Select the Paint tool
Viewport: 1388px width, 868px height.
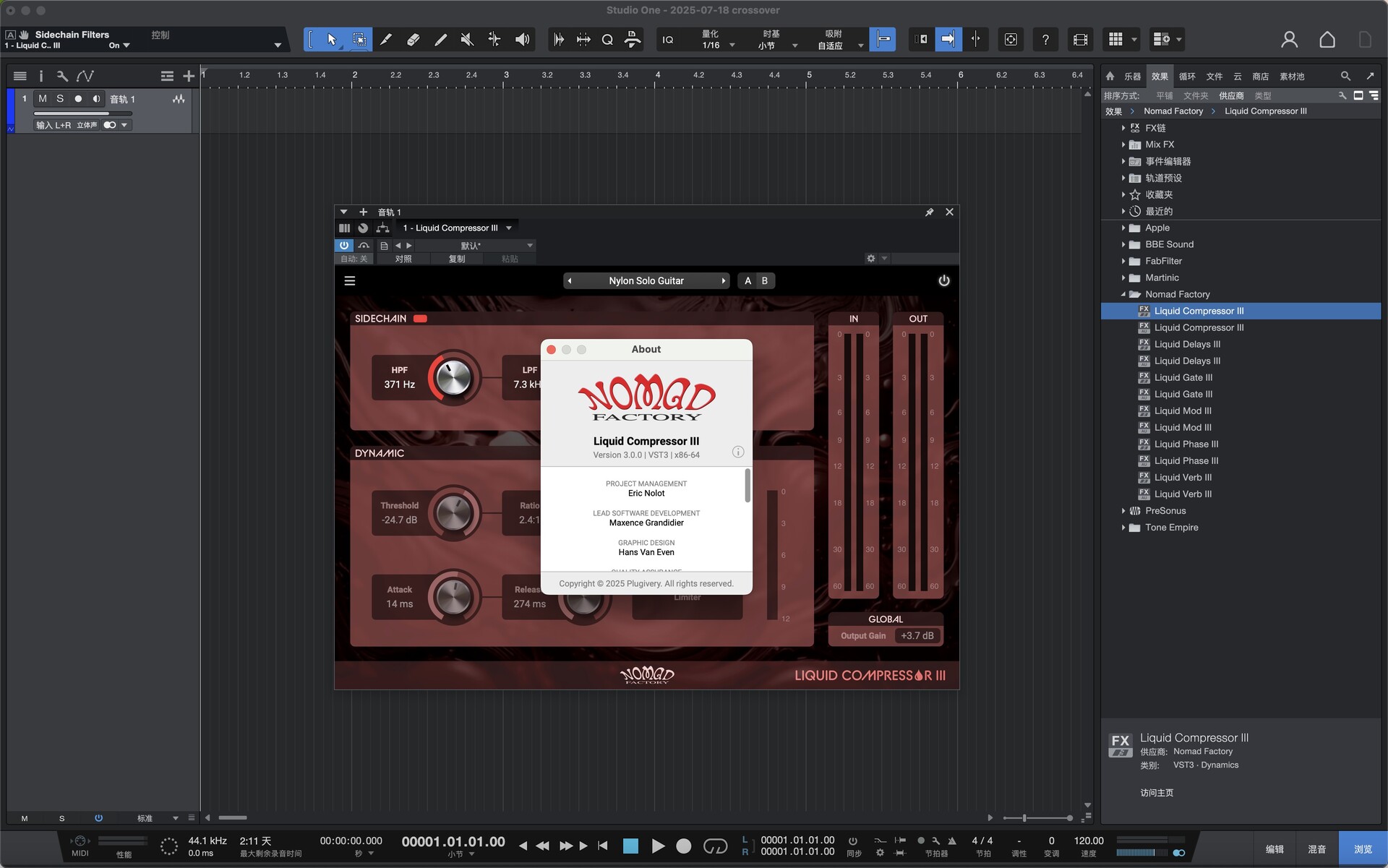pyautogui.click(x=440, y=40)
